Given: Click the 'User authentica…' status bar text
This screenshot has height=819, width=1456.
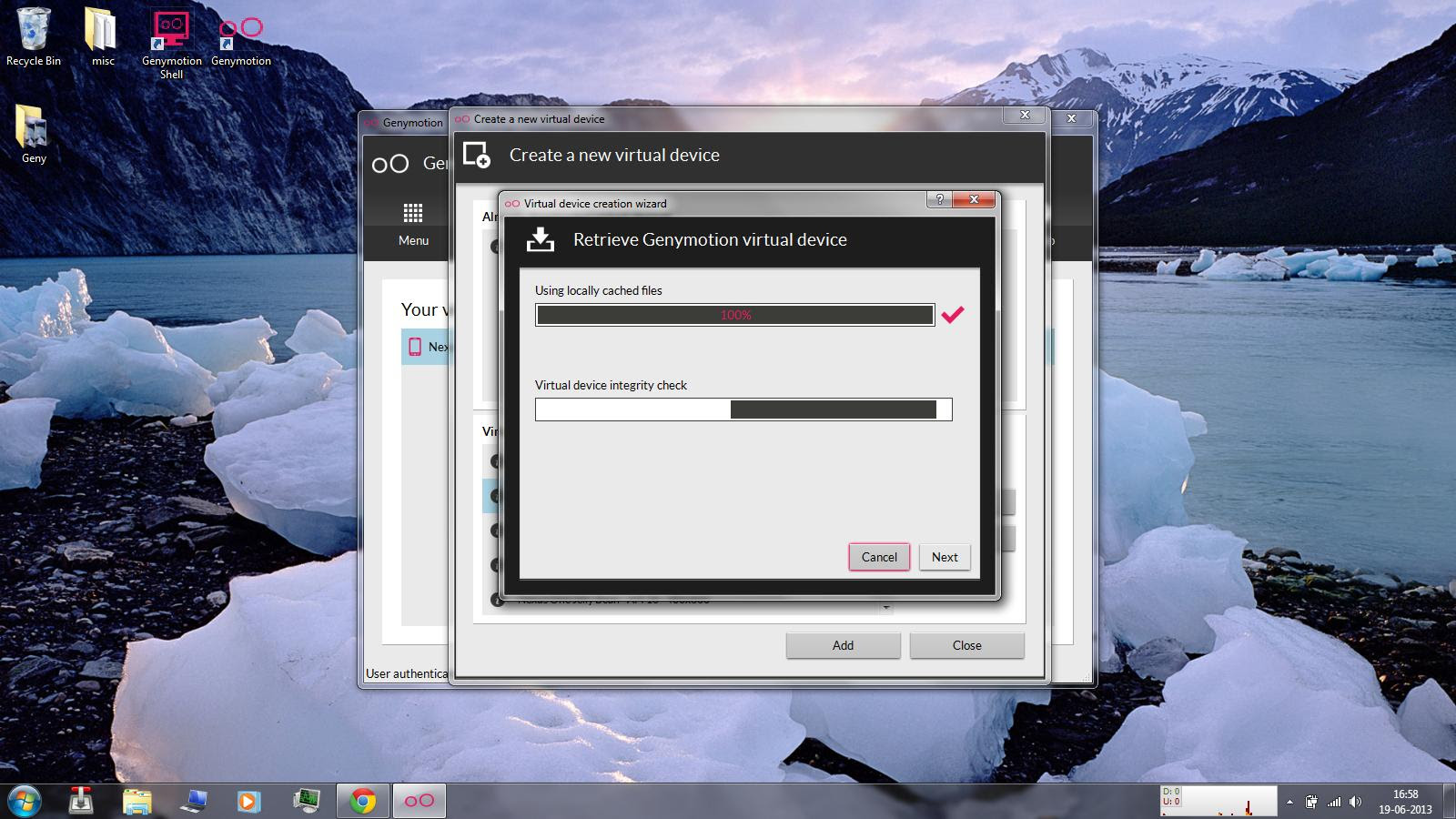Looking at the screenshot, I should 407,673.
